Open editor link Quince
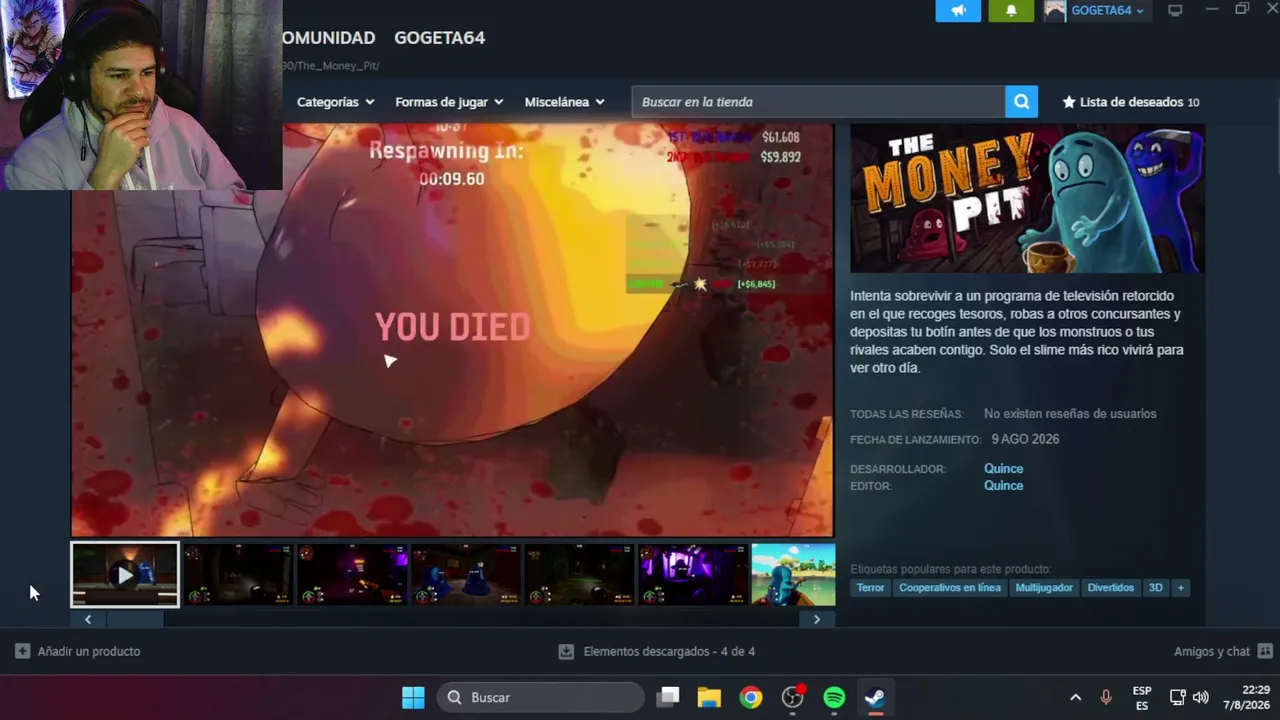Image resolution: width=1280 pixels, height=720 pixels. 1003,486
